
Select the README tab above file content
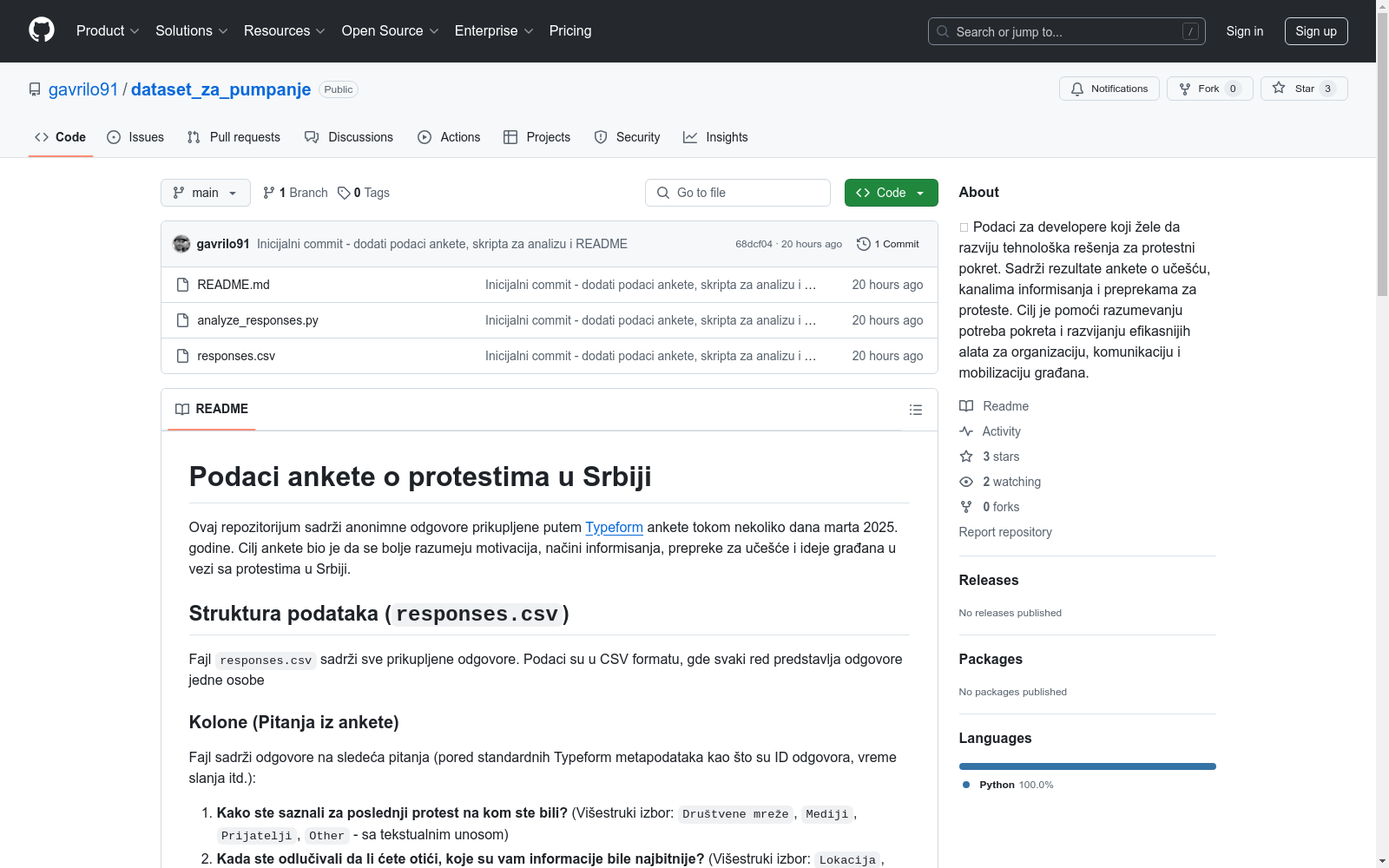pyautogui.click(x=212, y=409)
